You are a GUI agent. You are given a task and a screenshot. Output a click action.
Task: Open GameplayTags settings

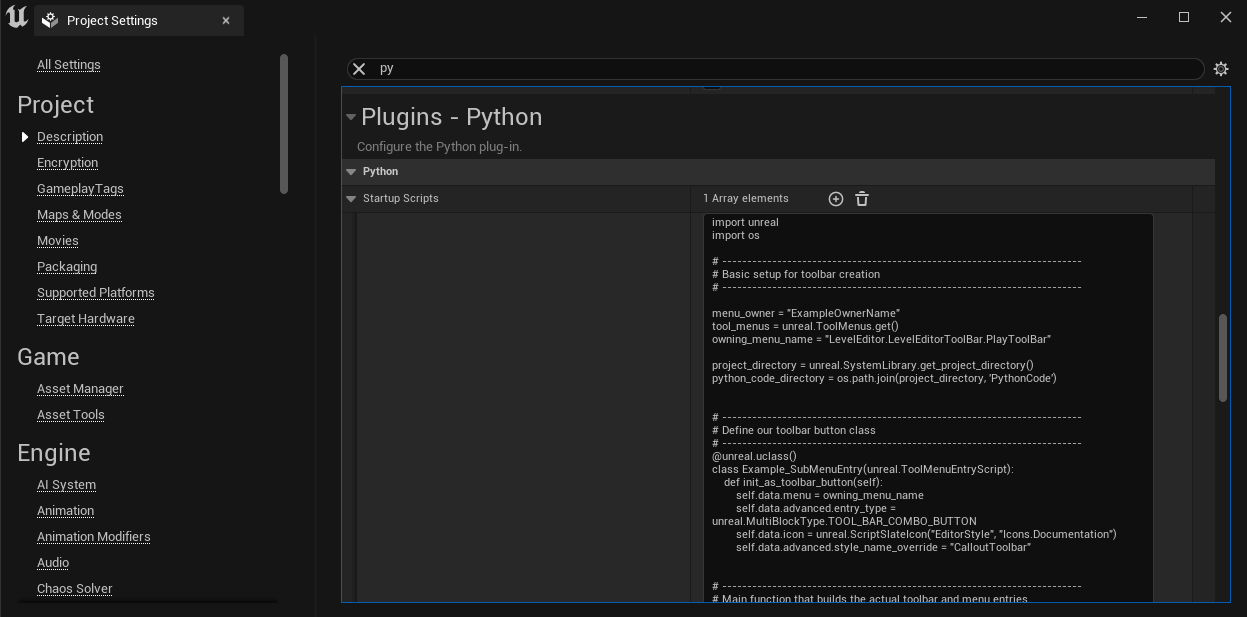pyautogui.click(x=80, y=189)
